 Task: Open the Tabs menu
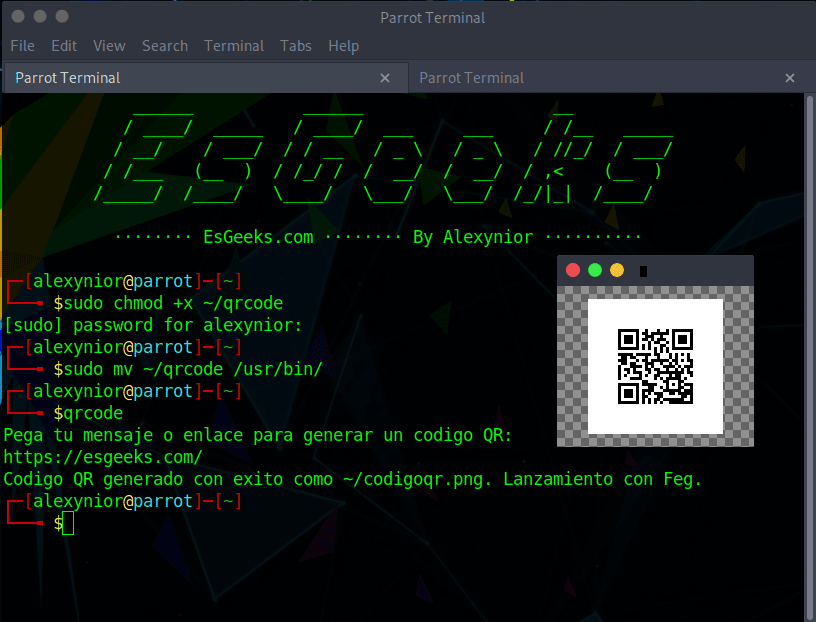[x=295, y=46]
